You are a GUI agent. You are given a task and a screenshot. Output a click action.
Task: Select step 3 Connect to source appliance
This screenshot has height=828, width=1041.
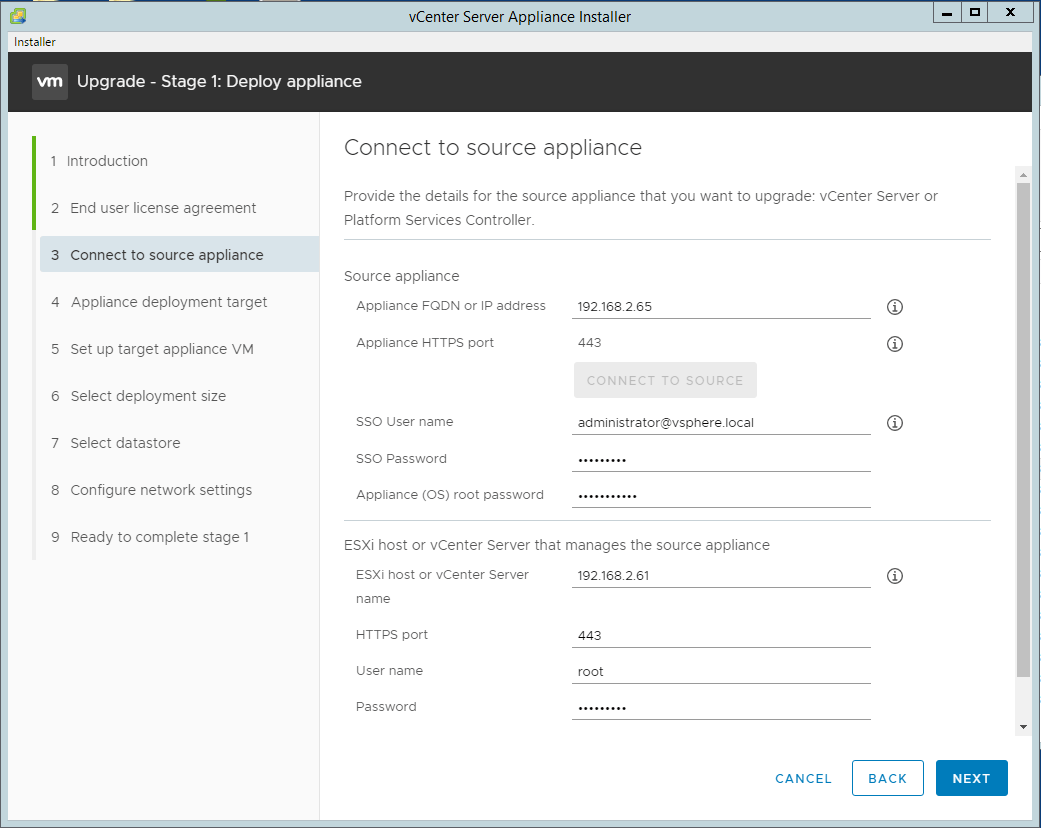pyautogui.click(x=179, y=254)
